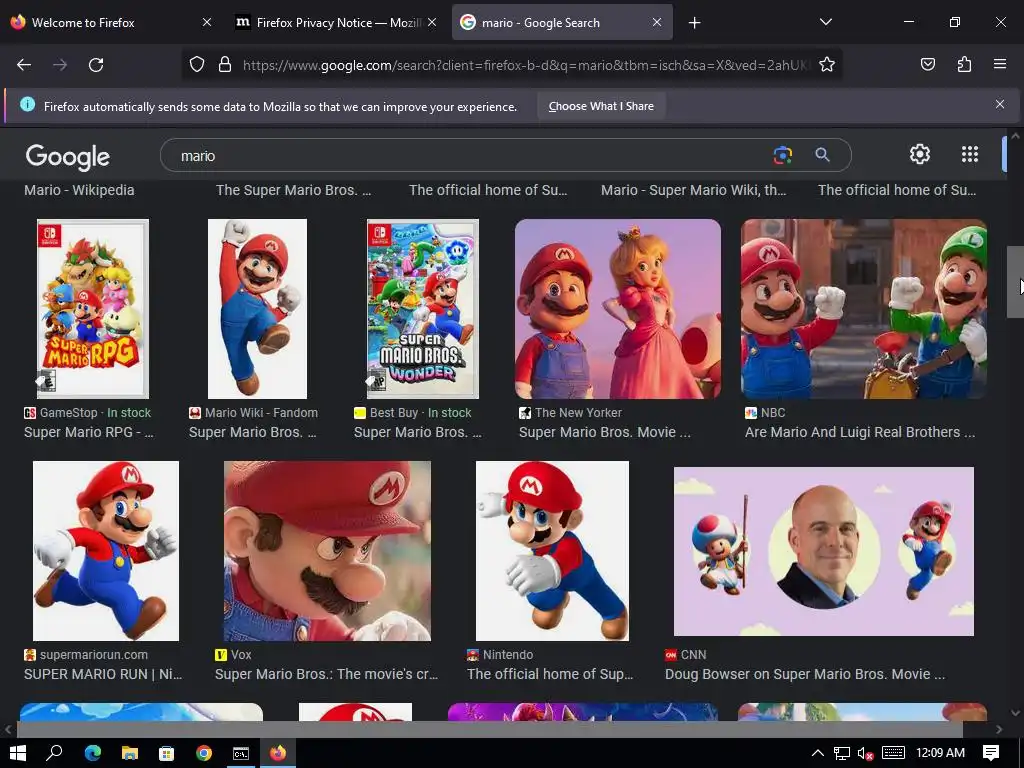Click the Mario - Wikipedia result title
This screenshot has height=768, width=1024.
coord(79,190)
